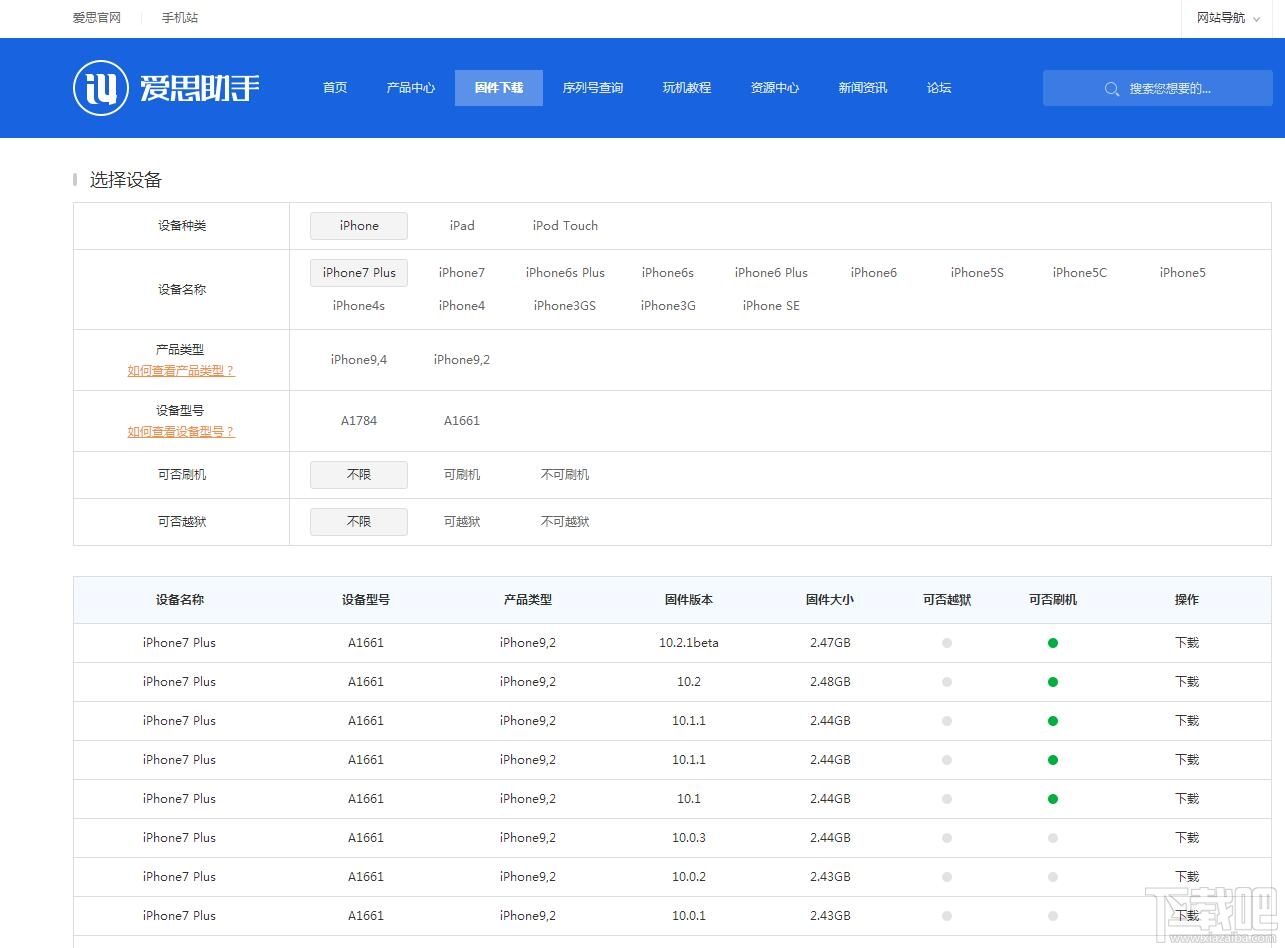Click 下载 in the 10.1 firmware row

pyautogui.click(x=1187, y=799)
